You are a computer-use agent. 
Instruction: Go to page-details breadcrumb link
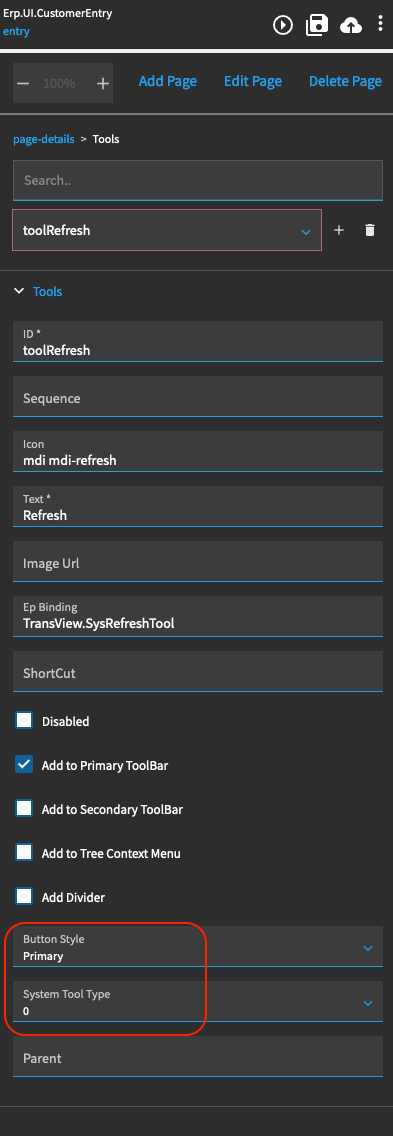coord(44,138)
